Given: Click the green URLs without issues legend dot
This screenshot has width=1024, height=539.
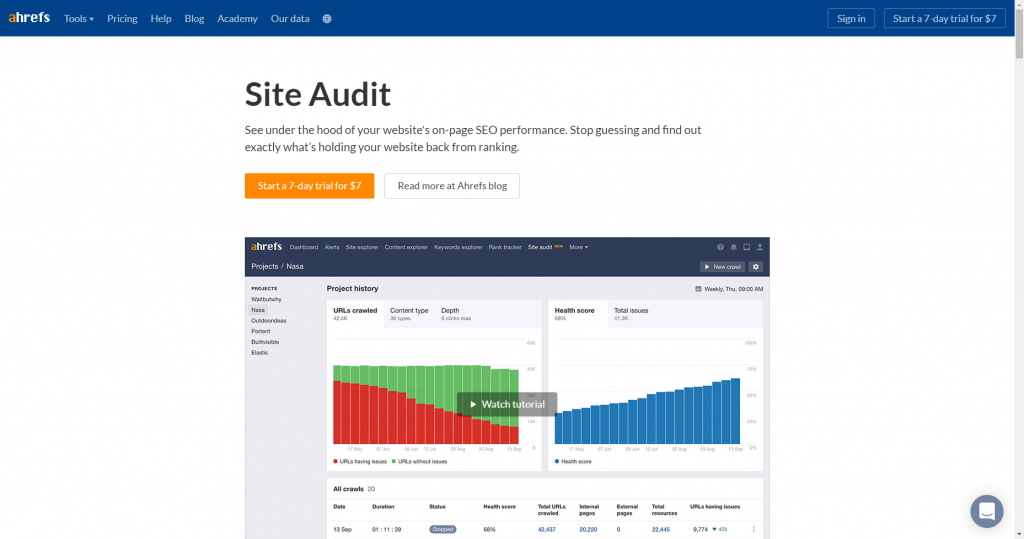Looking at the screenshot, I should coord(394,461).
